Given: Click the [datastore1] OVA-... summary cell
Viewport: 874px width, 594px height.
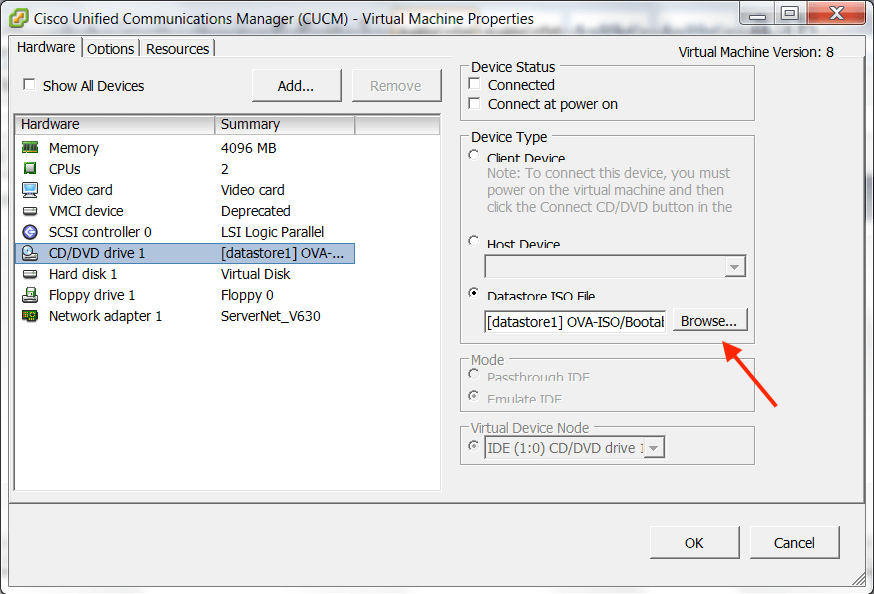Looking at the screenshot, I should point(283,253).
